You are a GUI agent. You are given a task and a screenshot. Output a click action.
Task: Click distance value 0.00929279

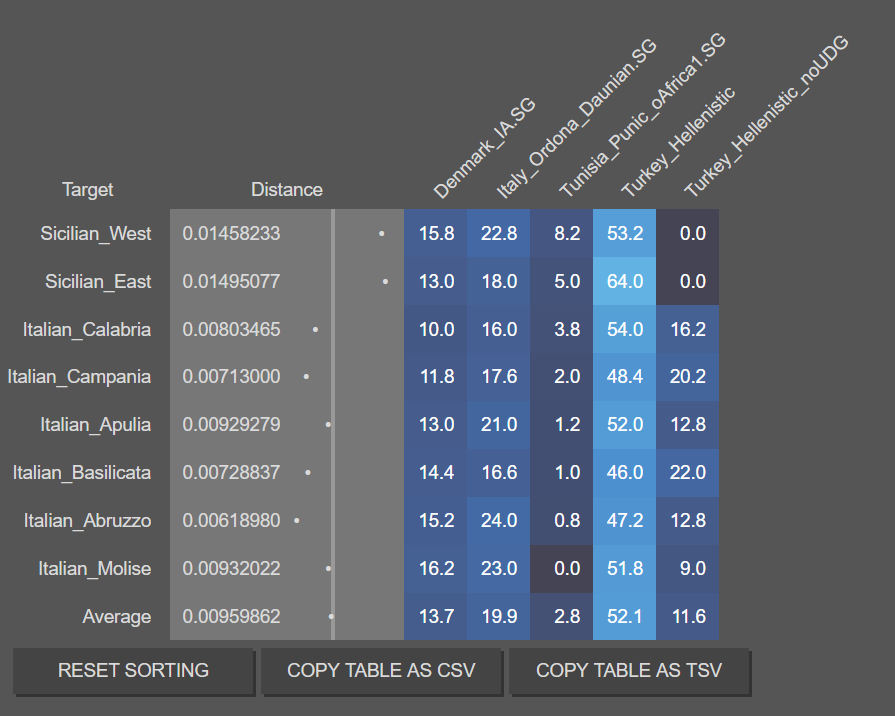(231, 425)
